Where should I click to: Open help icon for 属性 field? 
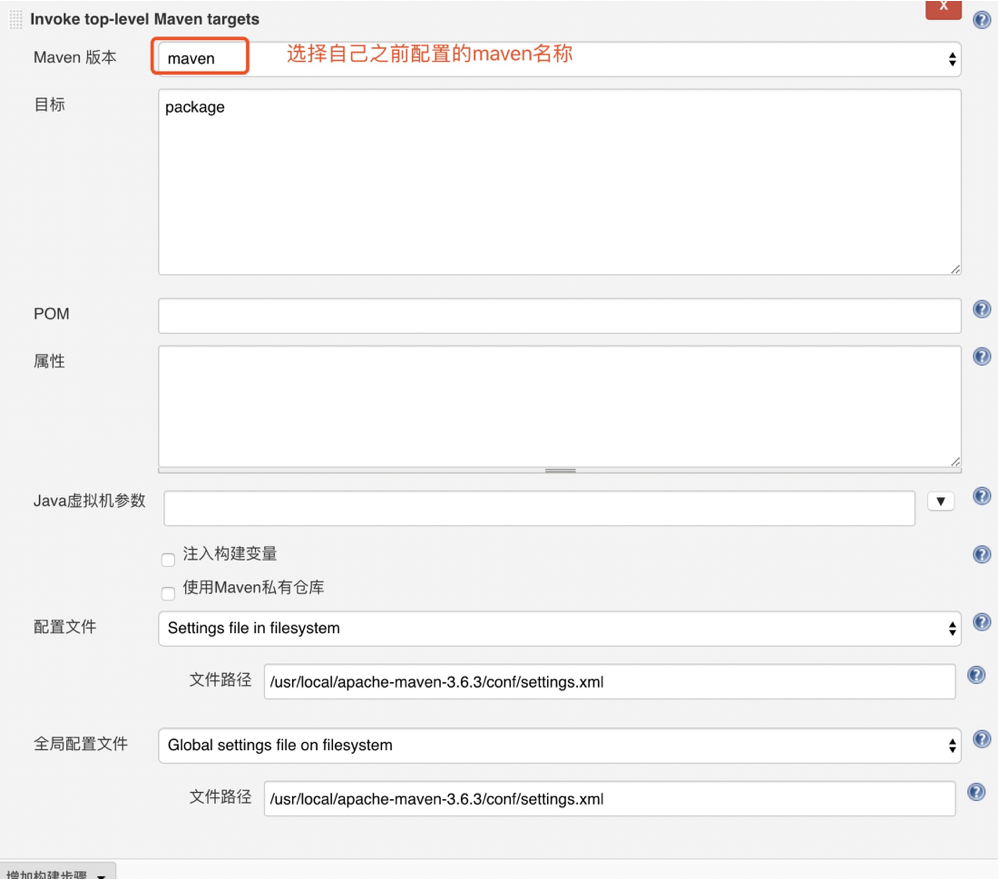tap(983, 357)
